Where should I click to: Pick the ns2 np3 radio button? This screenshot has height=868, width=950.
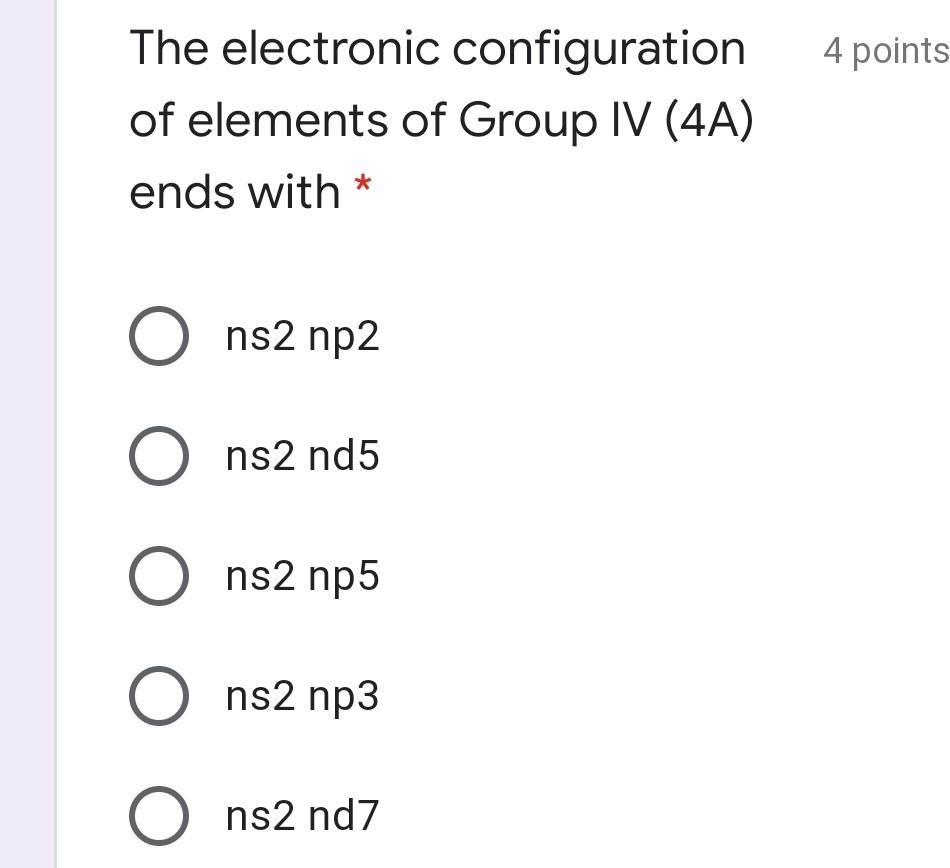159,696
